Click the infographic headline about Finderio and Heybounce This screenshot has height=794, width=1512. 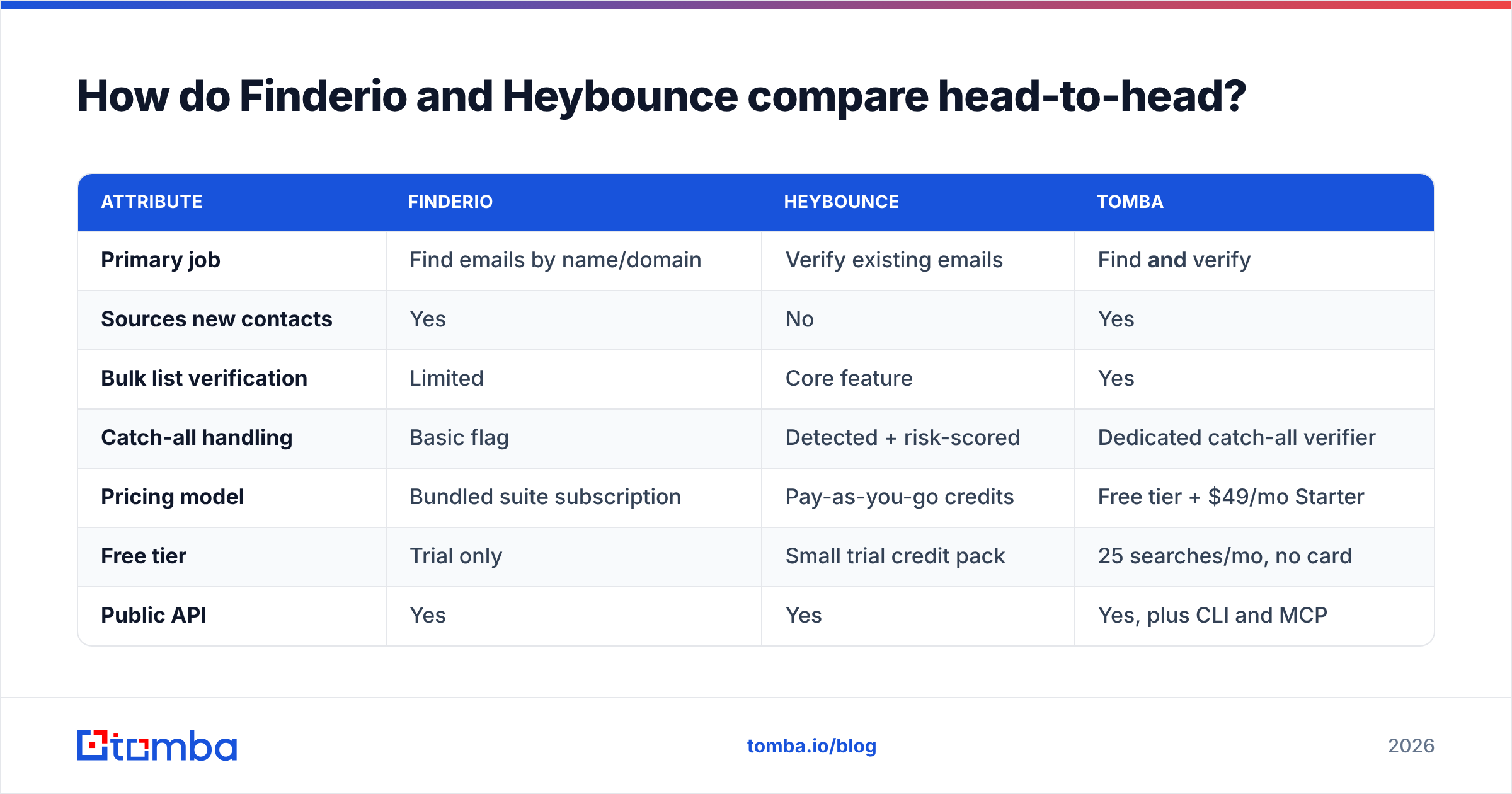tap(661, 96)
